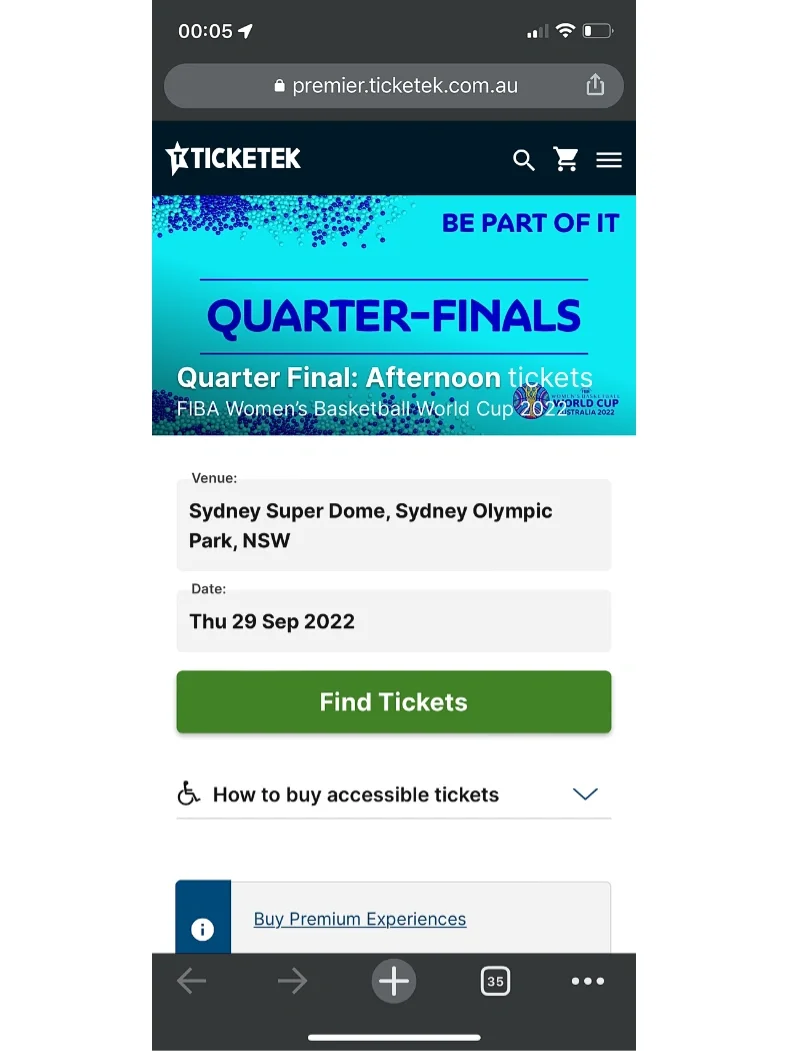Tap the share icon in address bar
The width and height of the screenshot is (788, 1051).
tap(595, 85)
